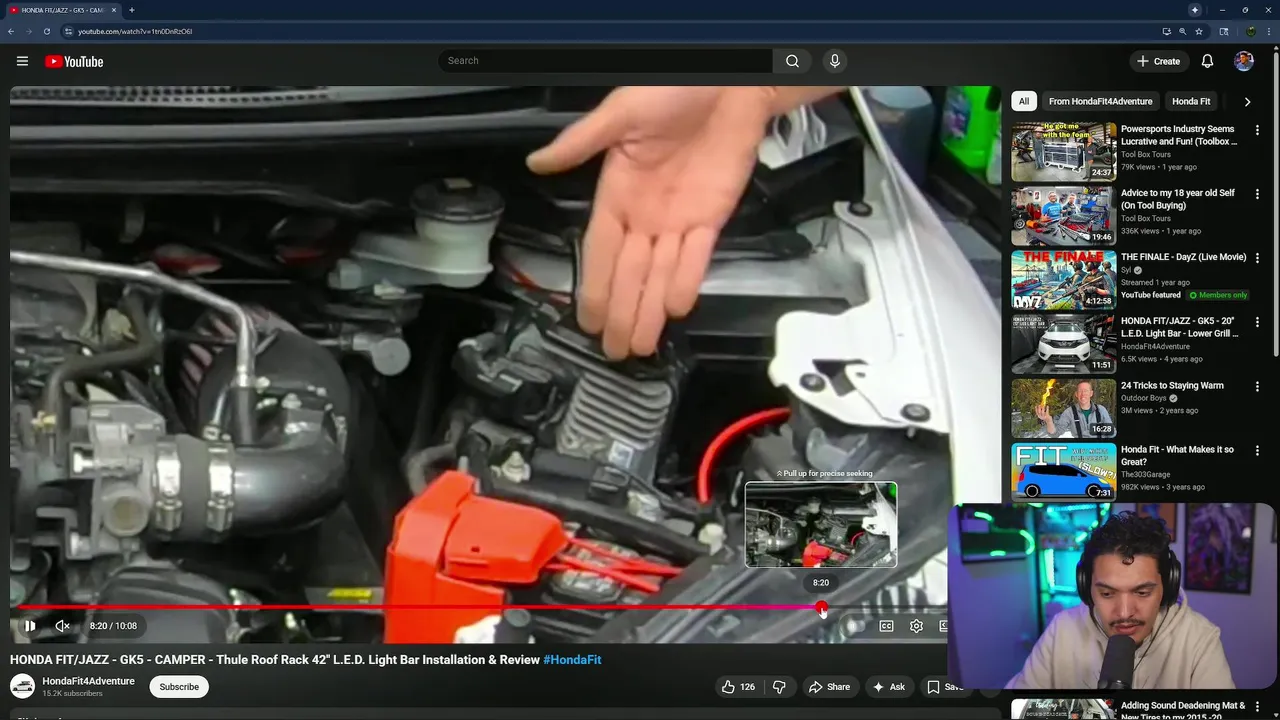This screenshot has width=1280, height=720.
Task: Open options for THE FINALE DayZ video
Action: (1258, 258)
